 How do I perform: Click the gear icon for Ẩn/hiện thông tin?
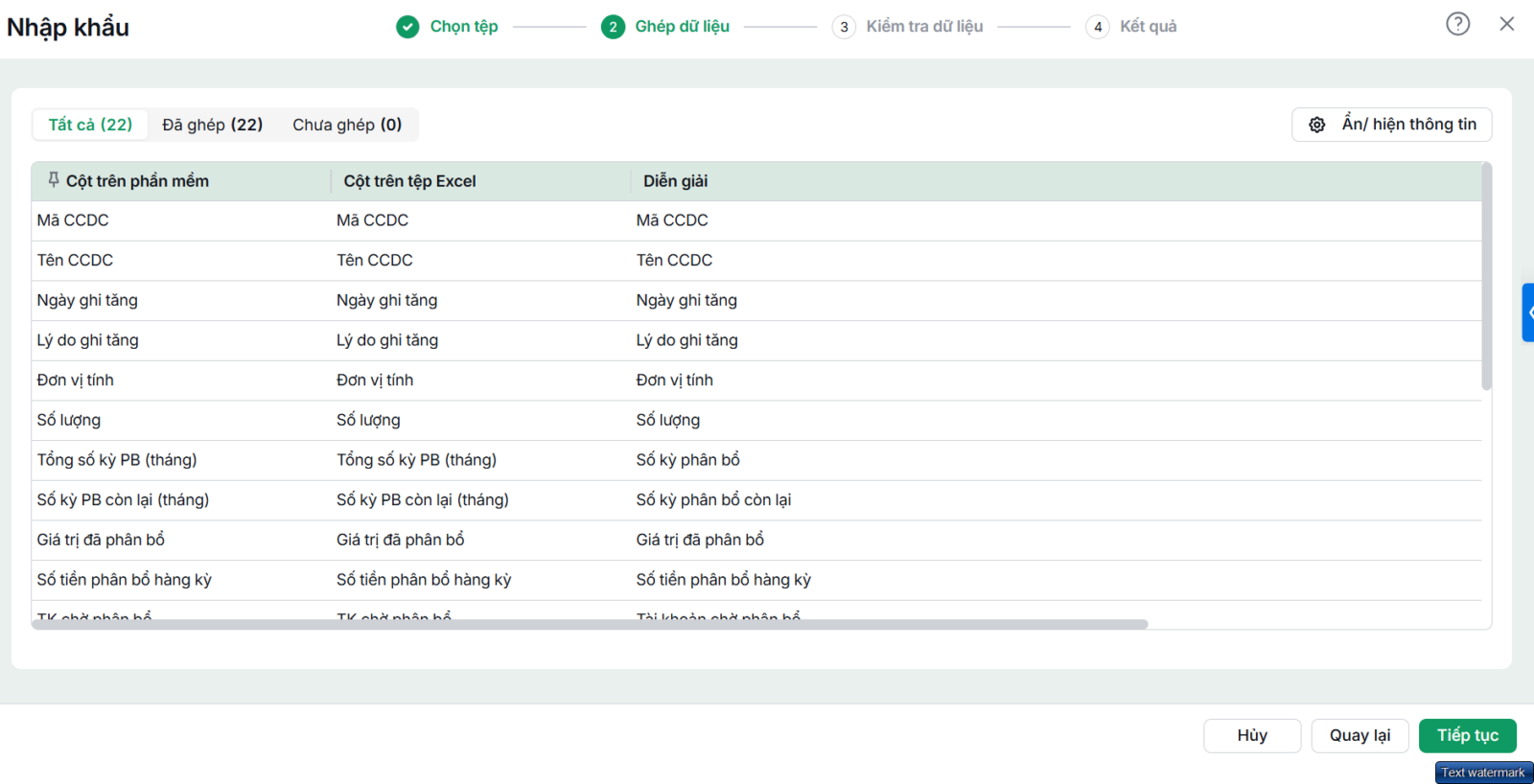pos(1317,125)
